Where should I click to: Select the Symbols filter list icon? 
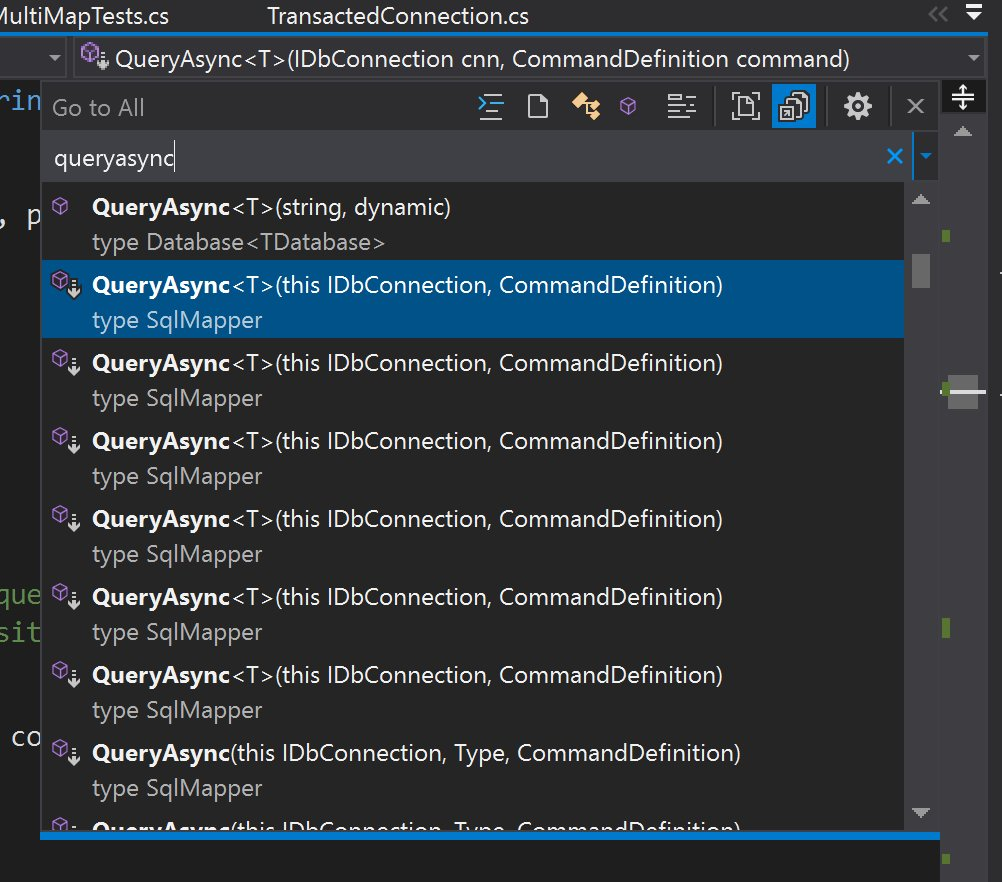pyautogui.click(x=682, y=106)
